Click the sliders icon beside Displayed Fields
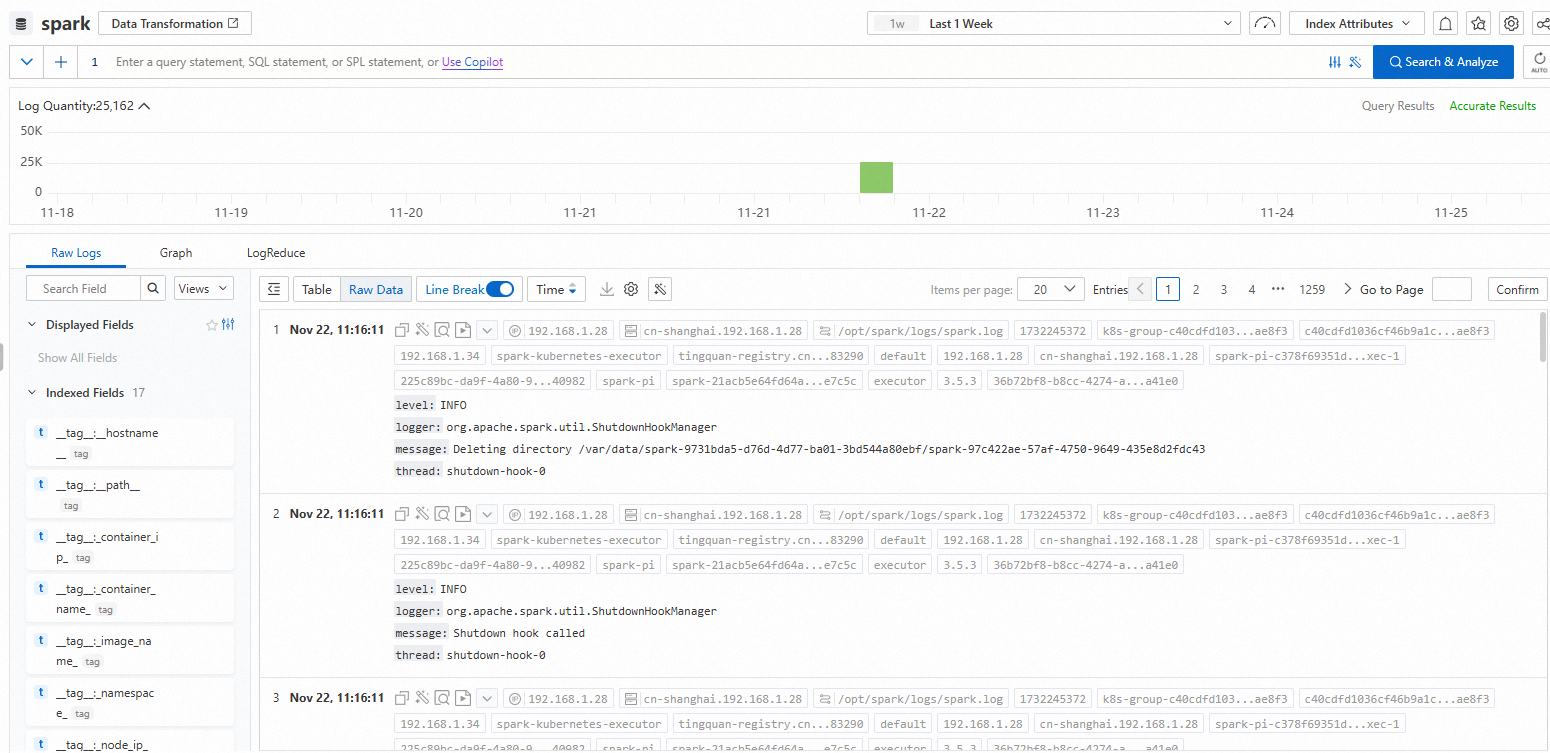The height and width of the screenshot is (753, 1550). 228,325
